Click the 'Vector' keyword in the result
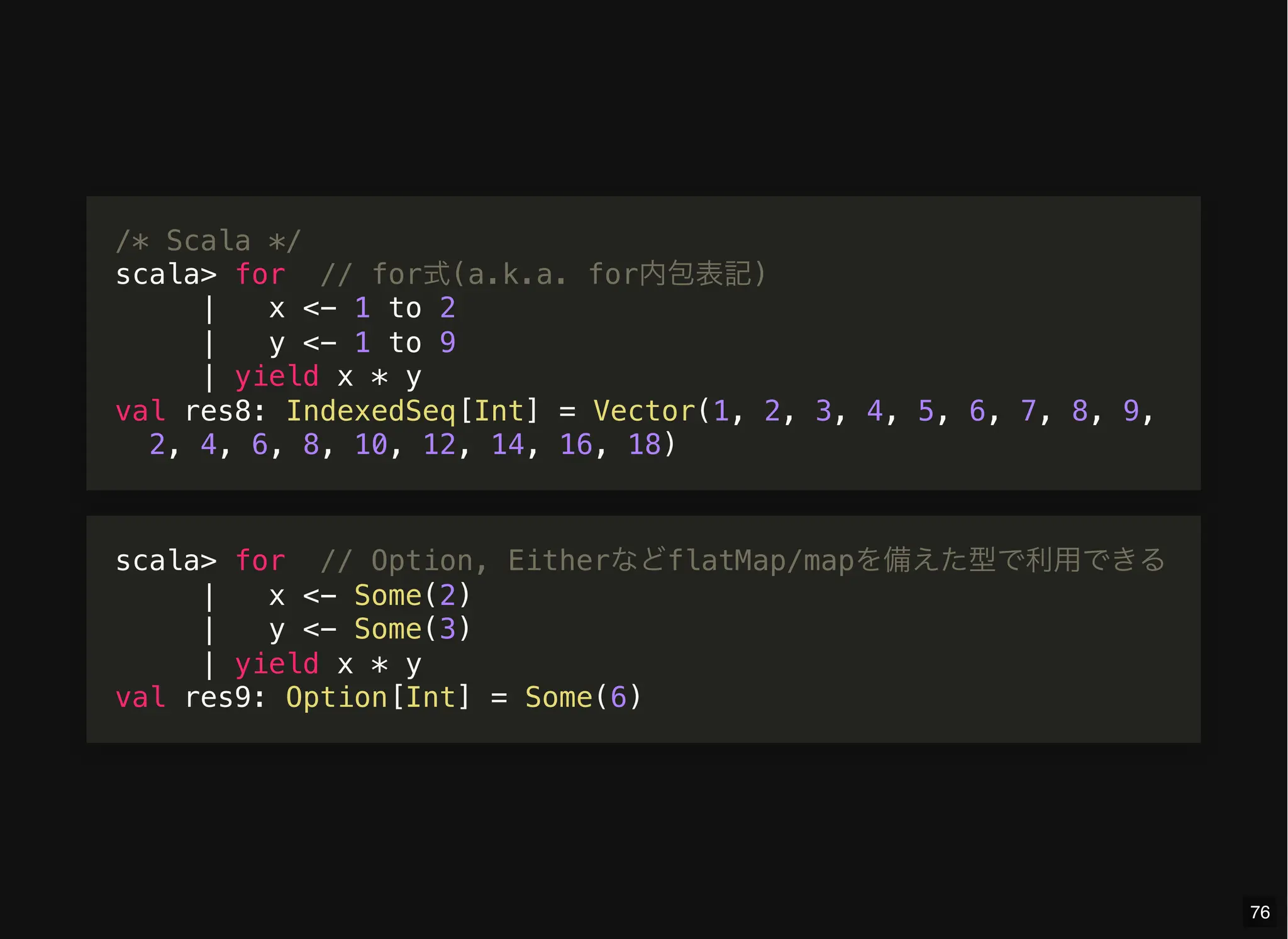This screenshot has height=939, width=1288. (644, 411)
